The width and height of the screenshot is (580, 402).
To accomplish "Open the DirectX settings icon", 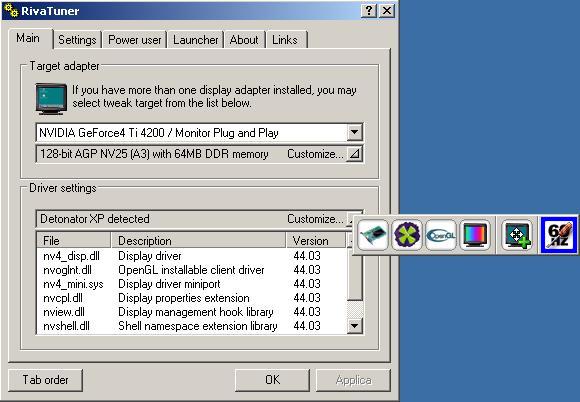I will point(407,235).
